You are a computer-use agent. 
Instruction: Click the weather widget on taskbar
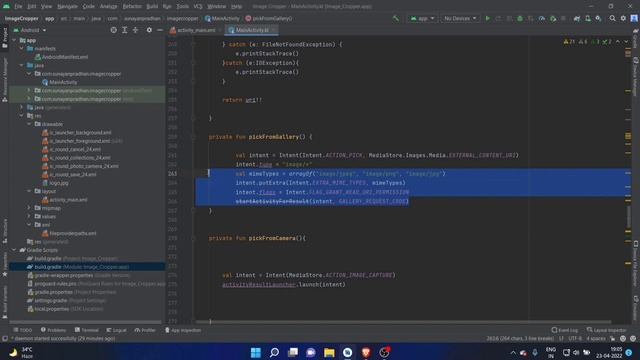pyautogui.click(x=21, y=353)
